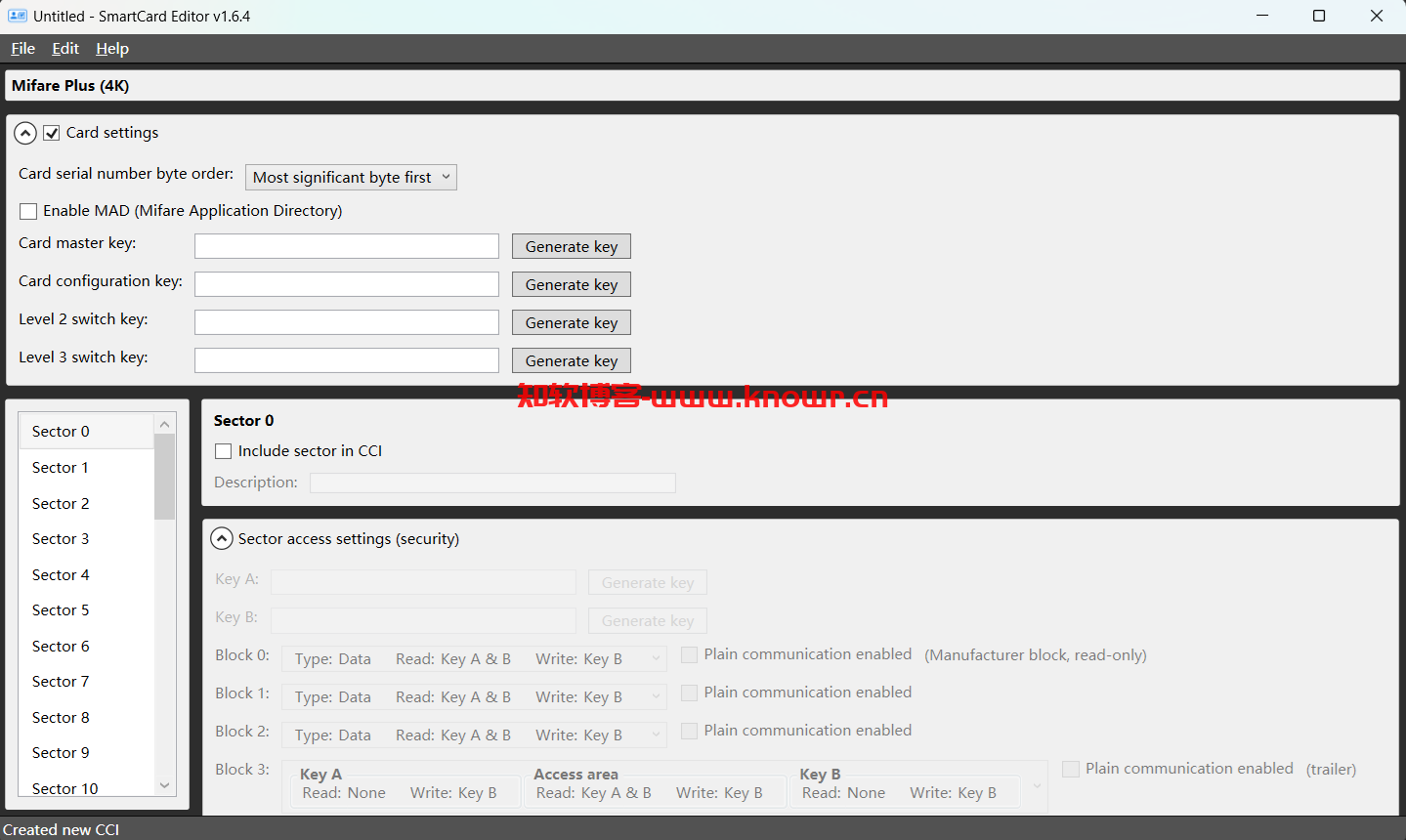Screen dimensions: 1406x840
Task: Open Card serial number byte order dropdown
Action: click(x=351, y=177)
